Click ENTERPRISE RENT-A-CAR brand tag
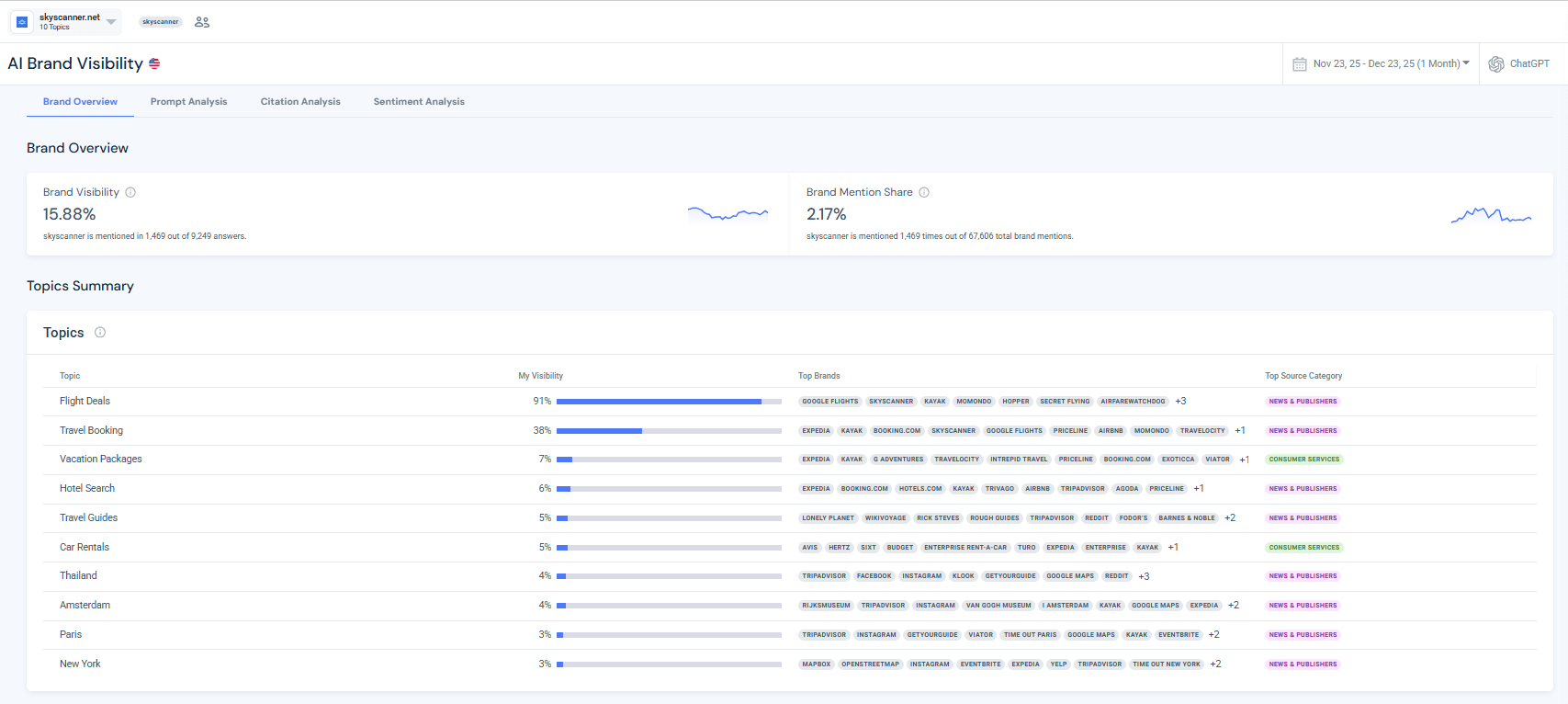 [965, 548]
